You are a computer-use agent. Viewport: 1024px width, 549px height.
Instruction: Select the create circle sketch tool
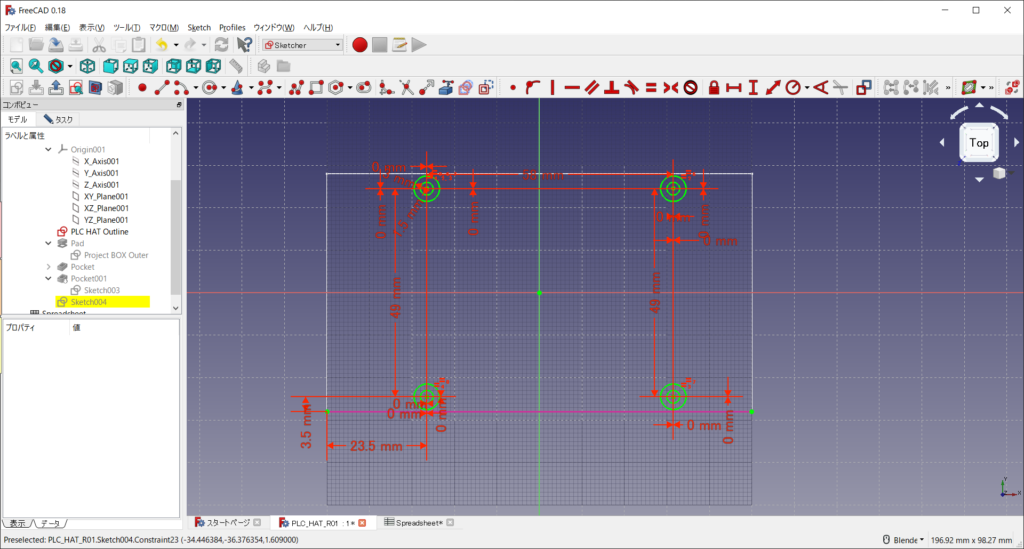tap(211, 88)
